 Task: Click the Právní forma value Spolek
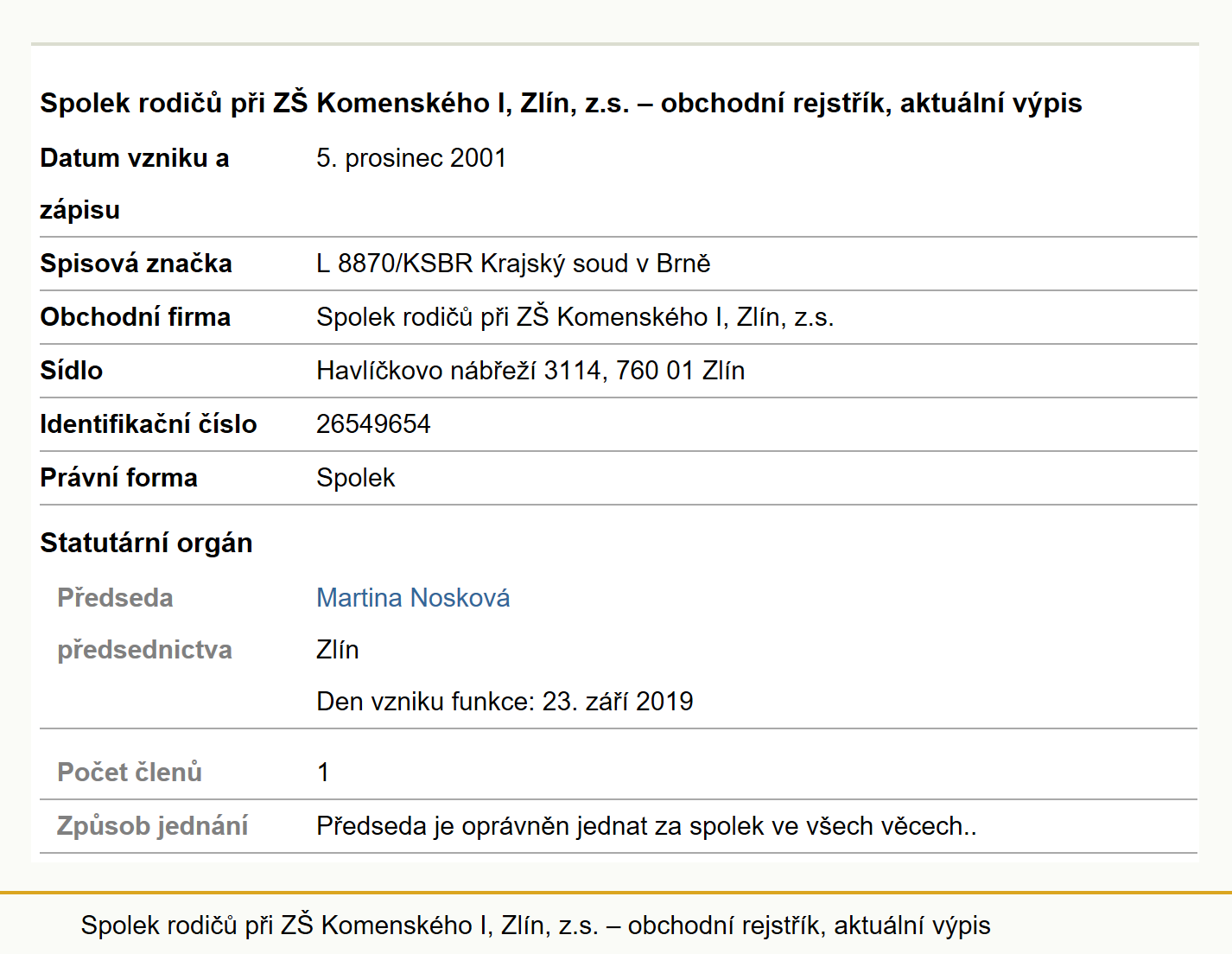(x=355, y=478)
